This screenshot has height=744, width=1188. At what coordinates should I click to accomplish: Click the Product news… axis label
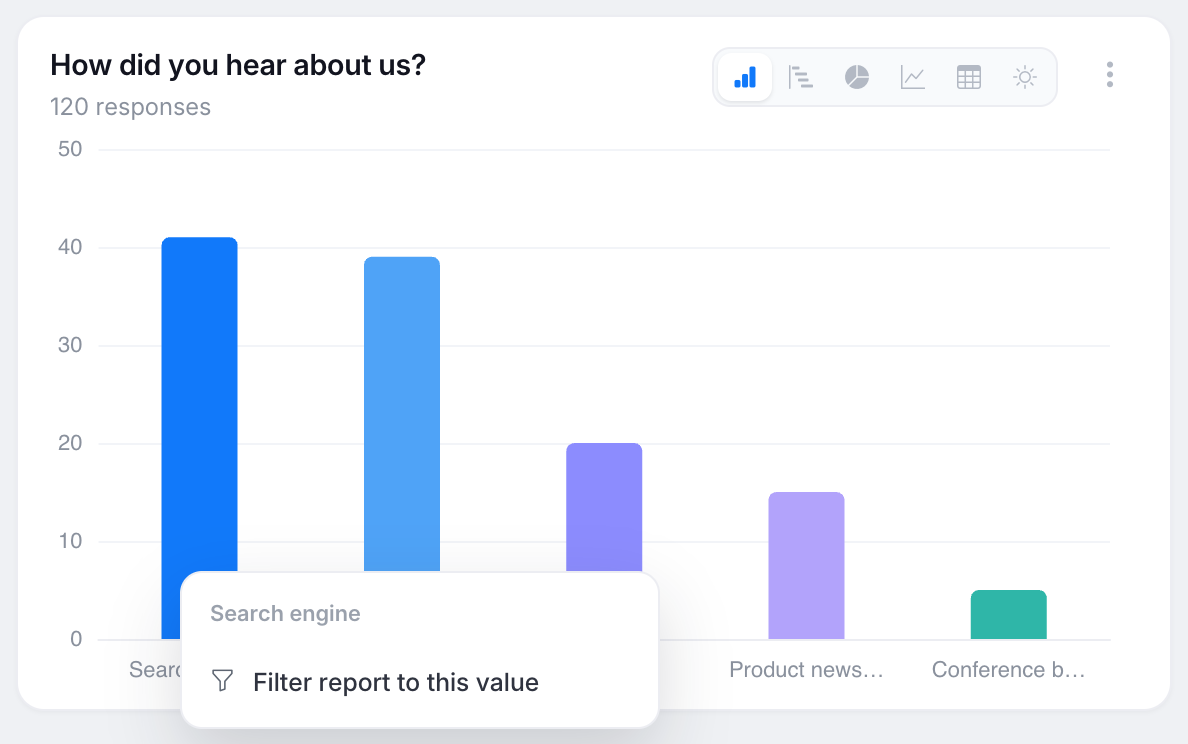click(x=806, y=670)
